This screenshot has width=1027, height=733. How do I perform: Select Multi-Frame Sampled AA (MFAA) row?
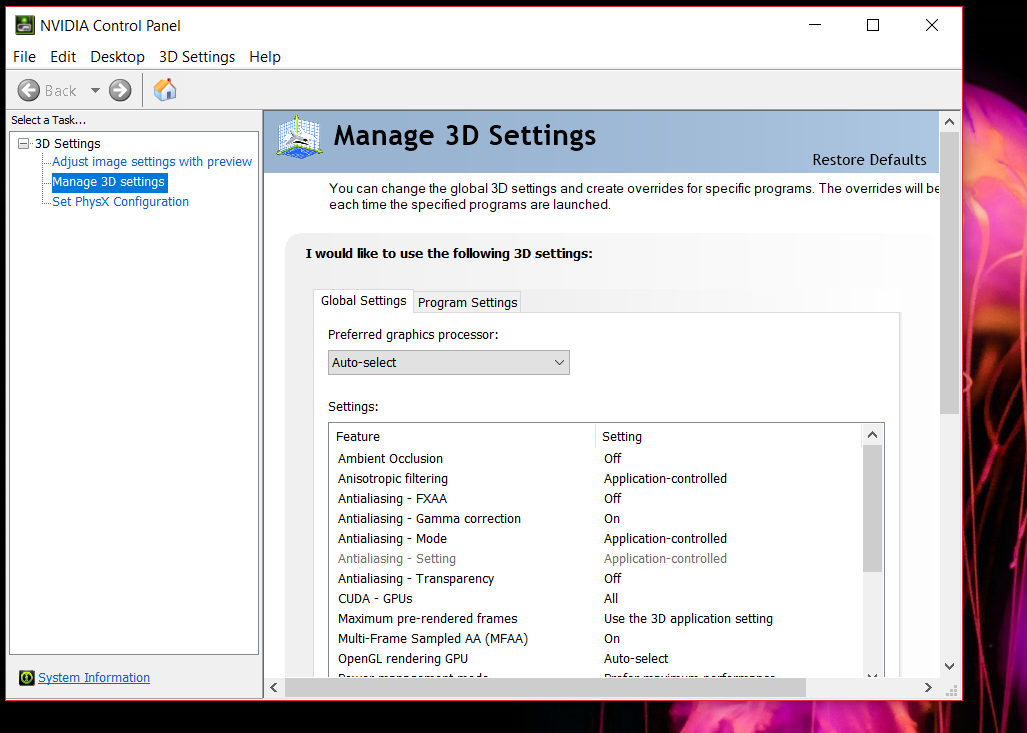[x=595, y=639]
